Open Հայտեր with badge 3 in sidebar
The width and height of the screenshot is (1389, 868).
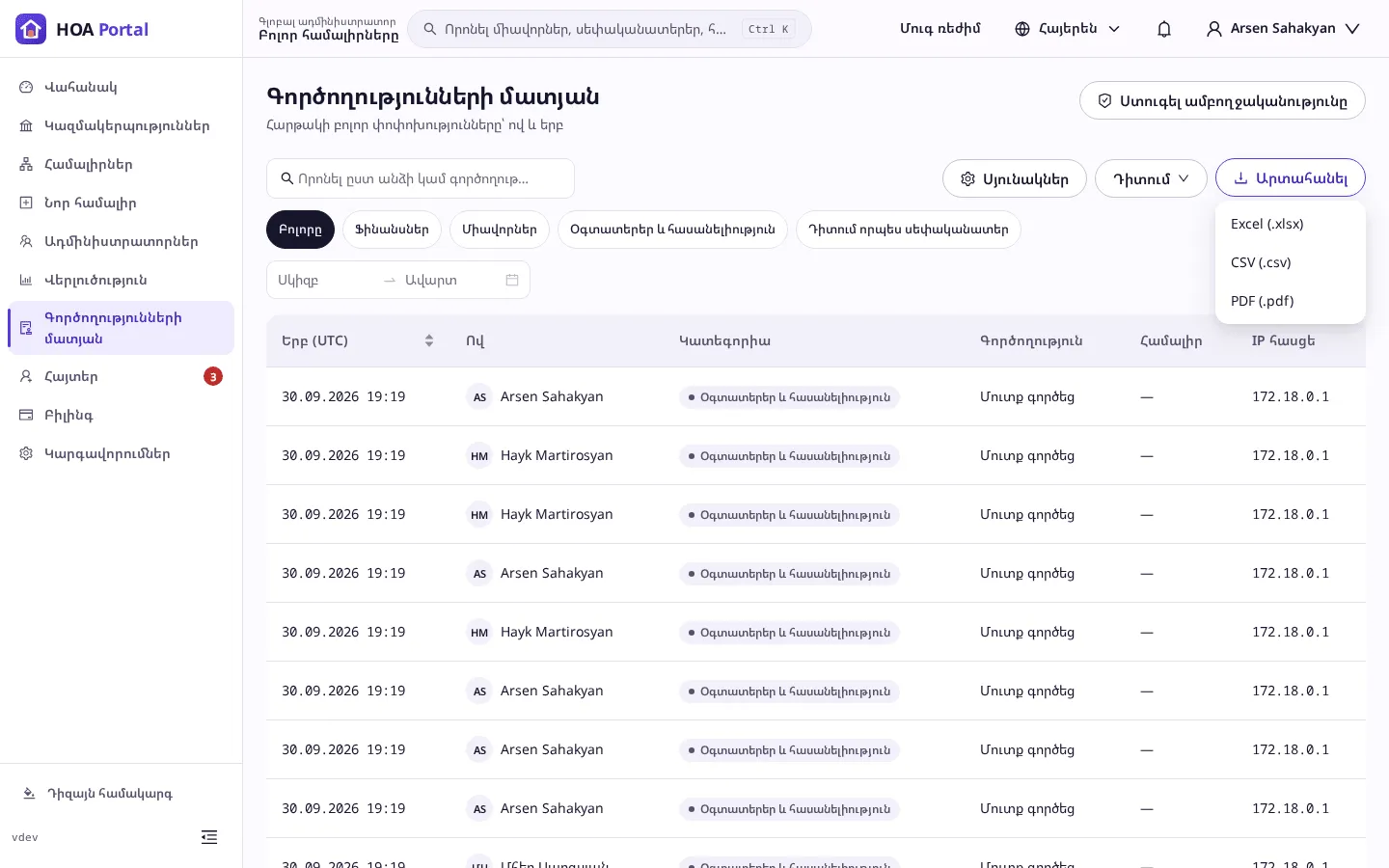pyautogui.click(x=121, y=376)
